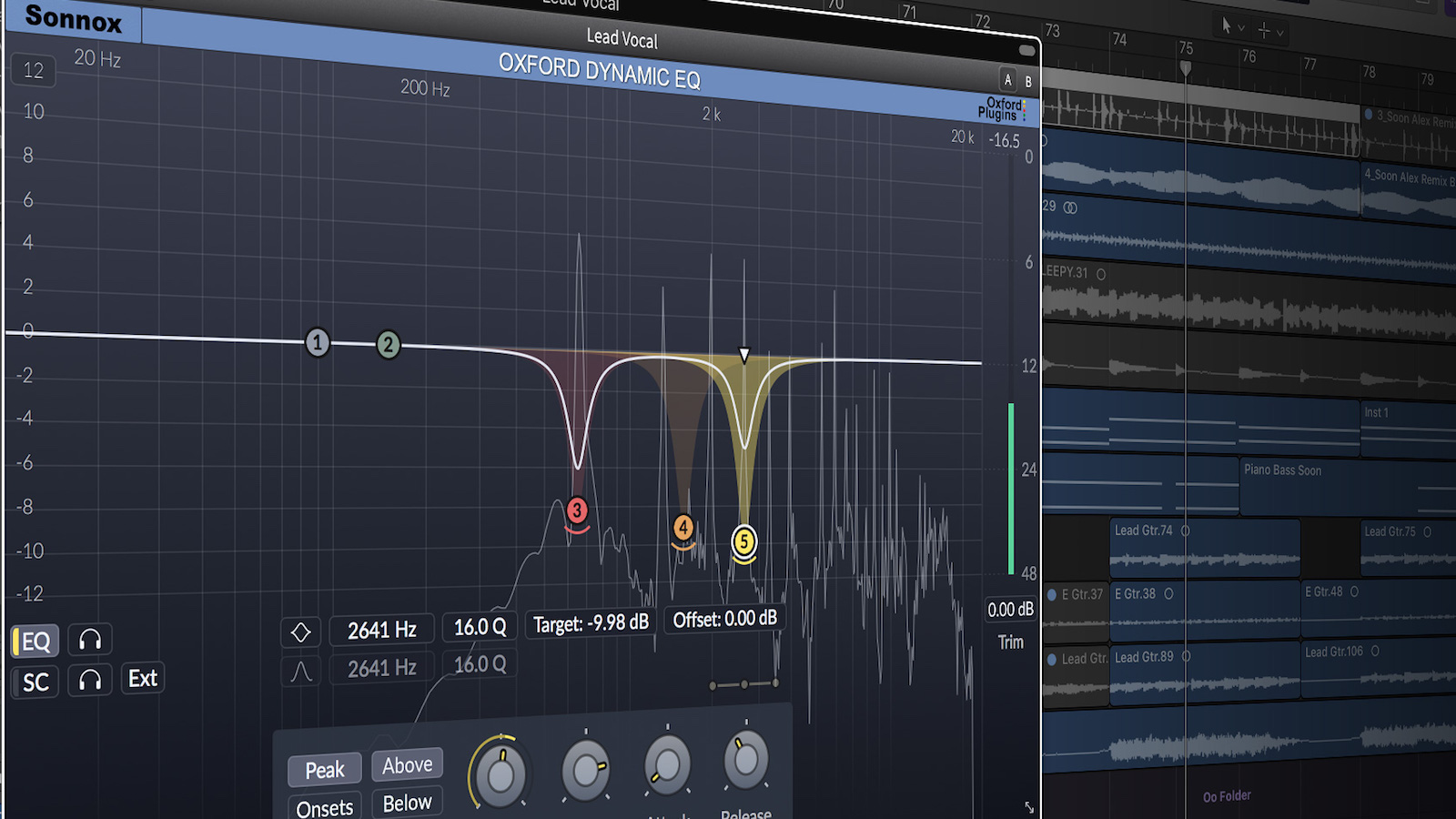Viewport: 1456px width, 819px height.
Task: Select Onsets detection mode
Action: [x=325, y=806]
